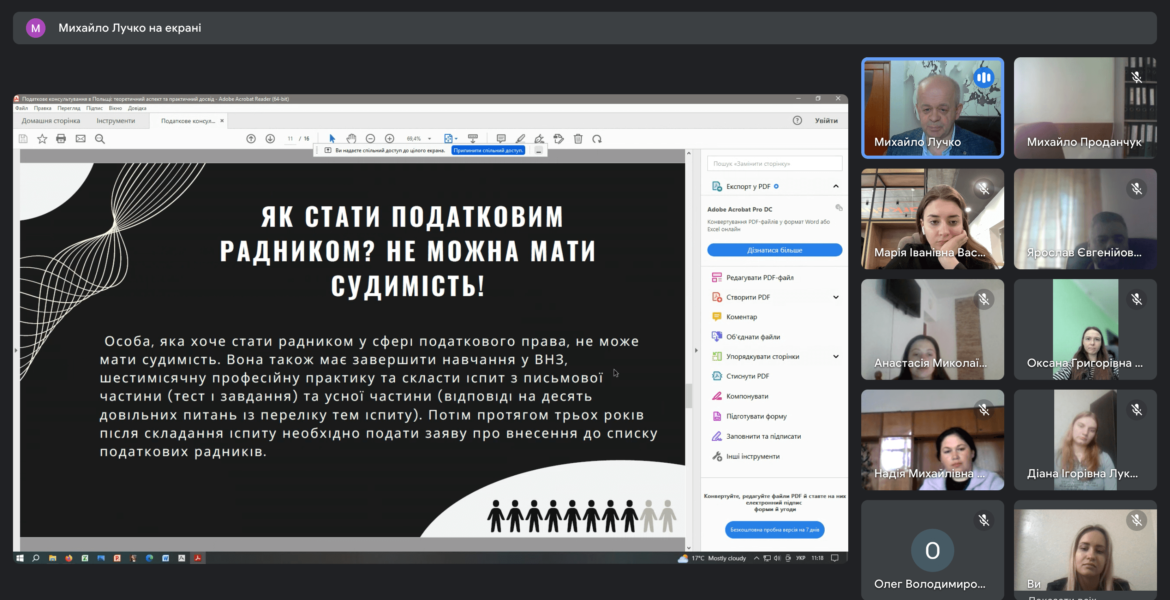
Task: Send file by email envelope icon
Action: pyautogui.click(x=81, y=139)
